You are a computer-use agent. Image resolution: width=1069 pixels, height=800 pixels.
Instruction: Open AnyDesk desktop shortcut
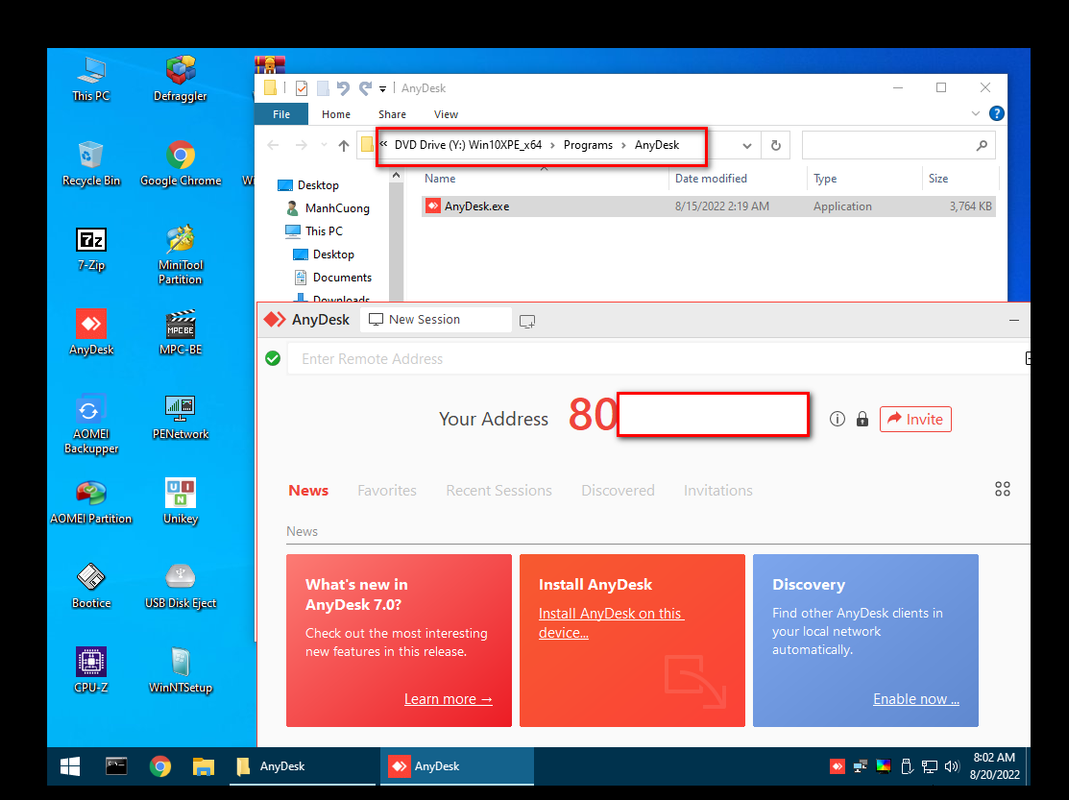(91, 332)
